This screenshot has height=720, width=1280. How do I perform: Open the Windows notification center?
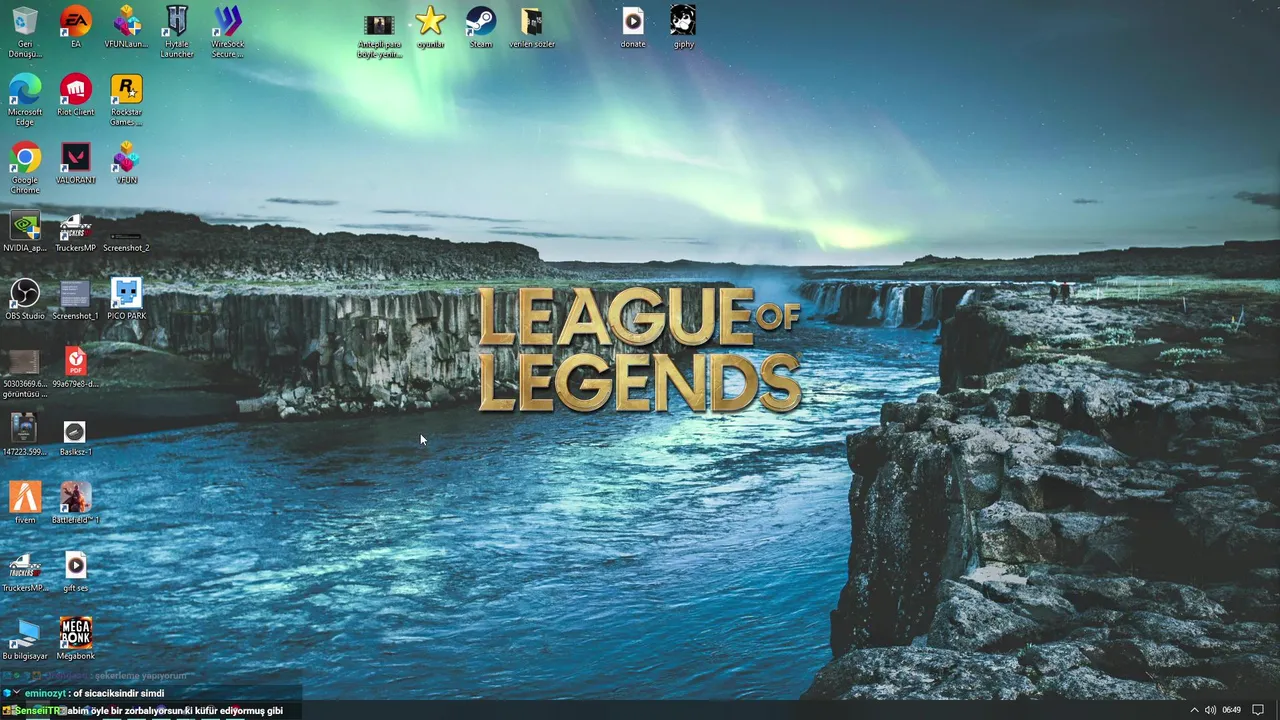(1258, 710)
